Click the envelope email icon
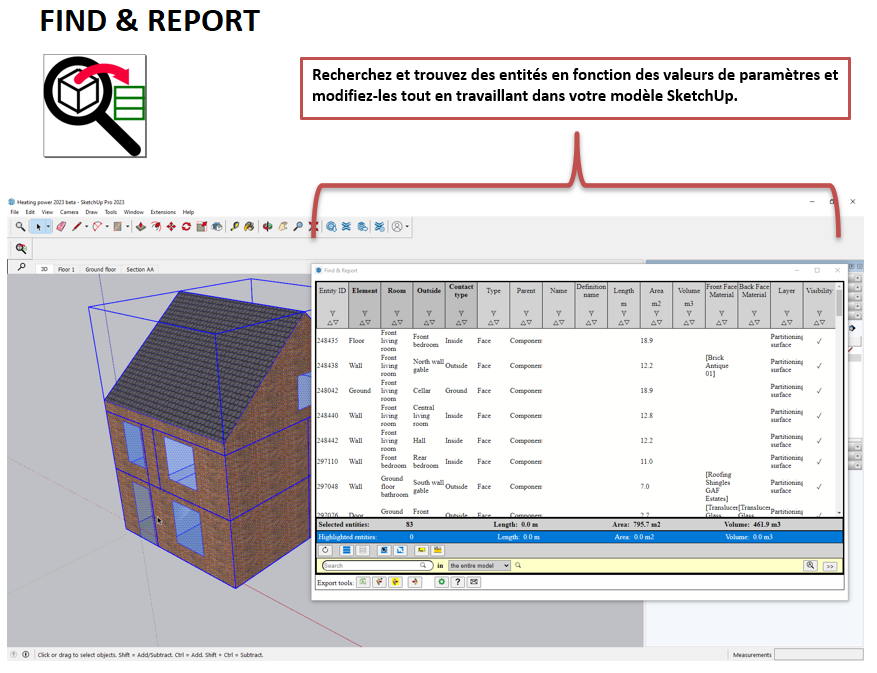 pyautogui.click(x=473, y=581)
